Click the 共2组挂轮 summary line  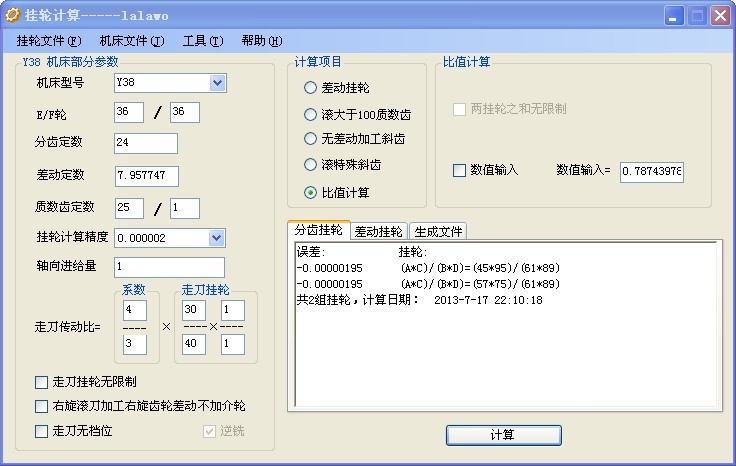(419, 300)
